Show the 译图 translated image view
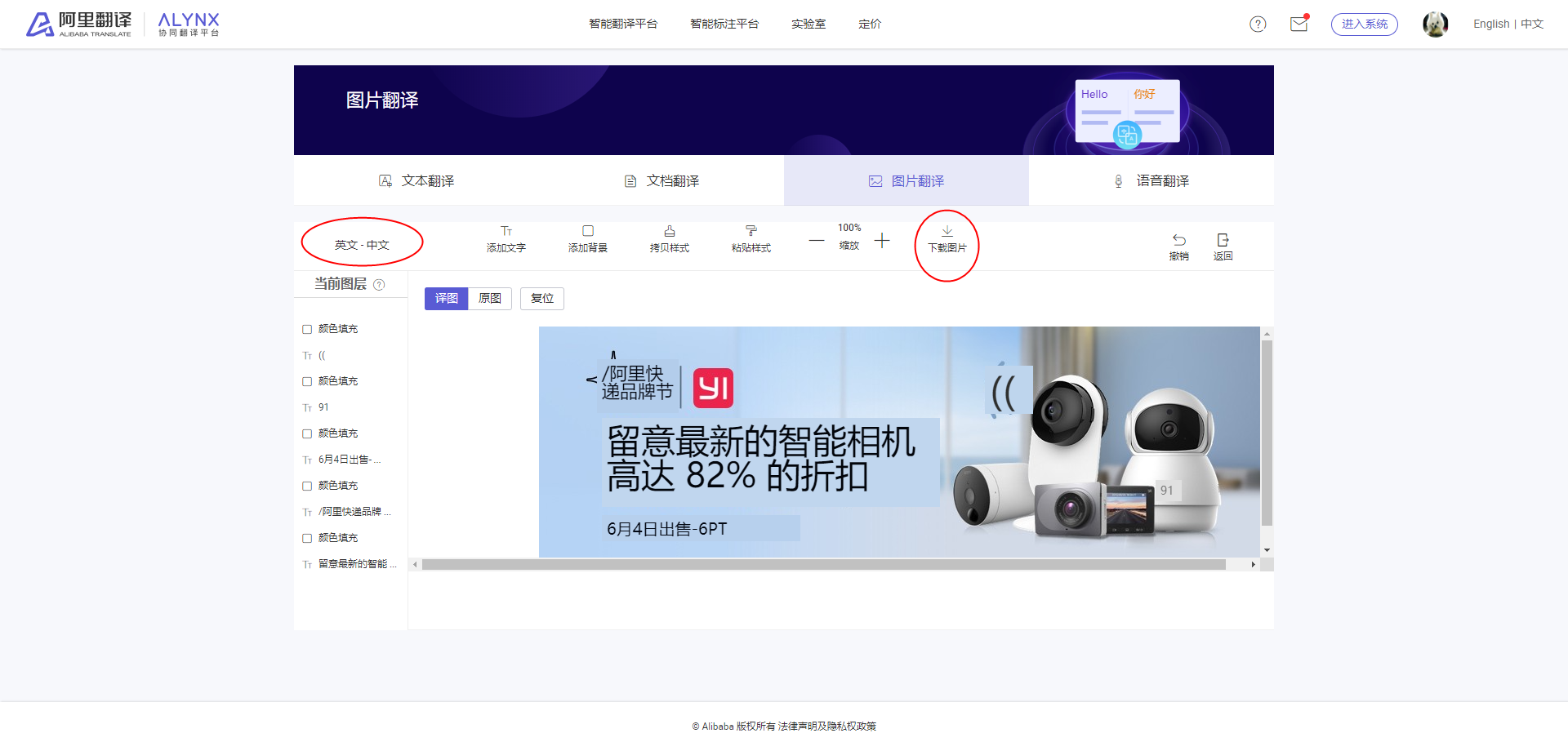 (447, 299)
